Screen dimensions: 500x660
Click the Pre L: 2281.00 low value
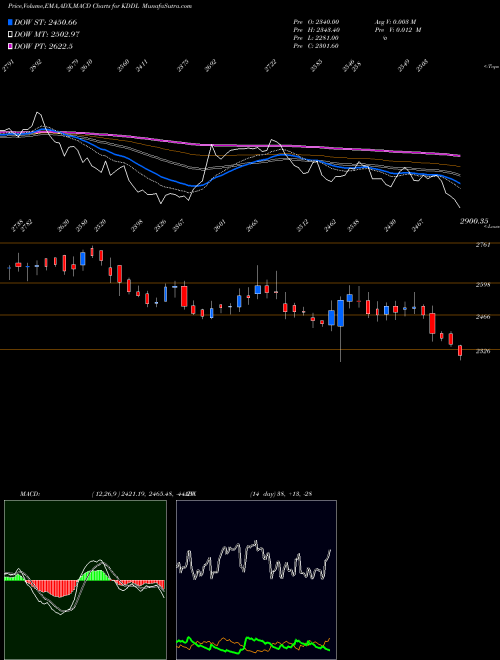point(316,38)
